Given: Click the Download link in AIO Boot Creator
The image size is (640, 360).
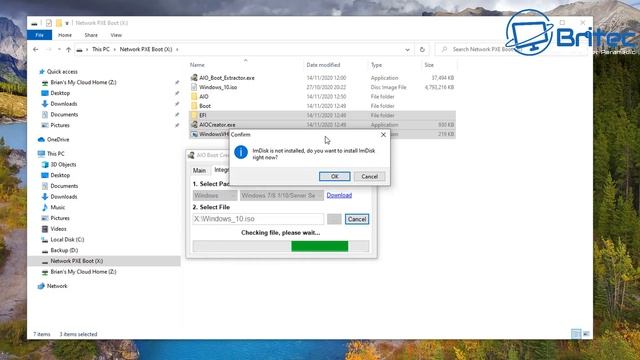Looking at the screenshot, I should pos(339,195).
